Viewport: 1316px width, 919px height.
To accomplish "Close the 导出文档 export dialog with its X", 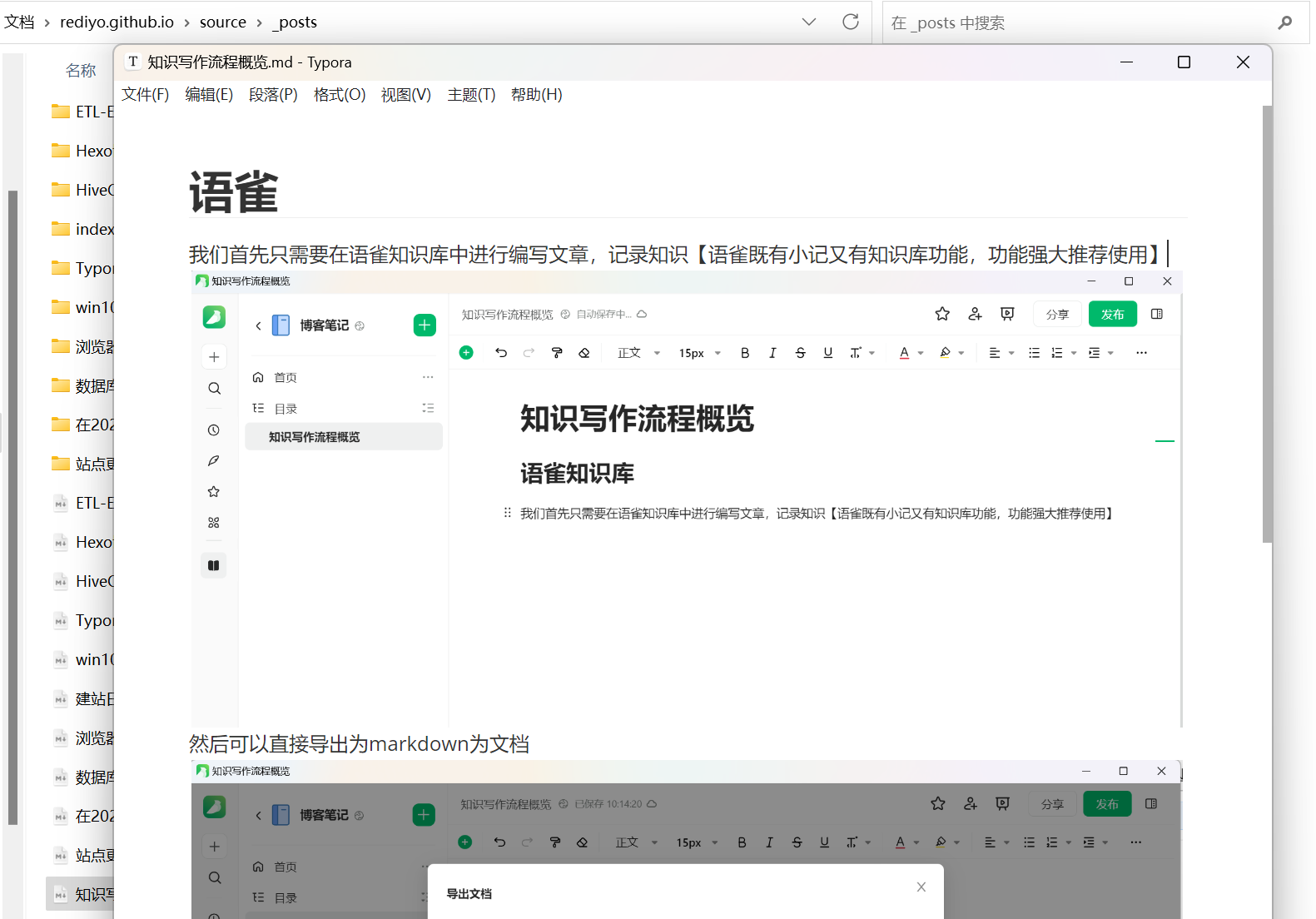I will tap(921, 887).
